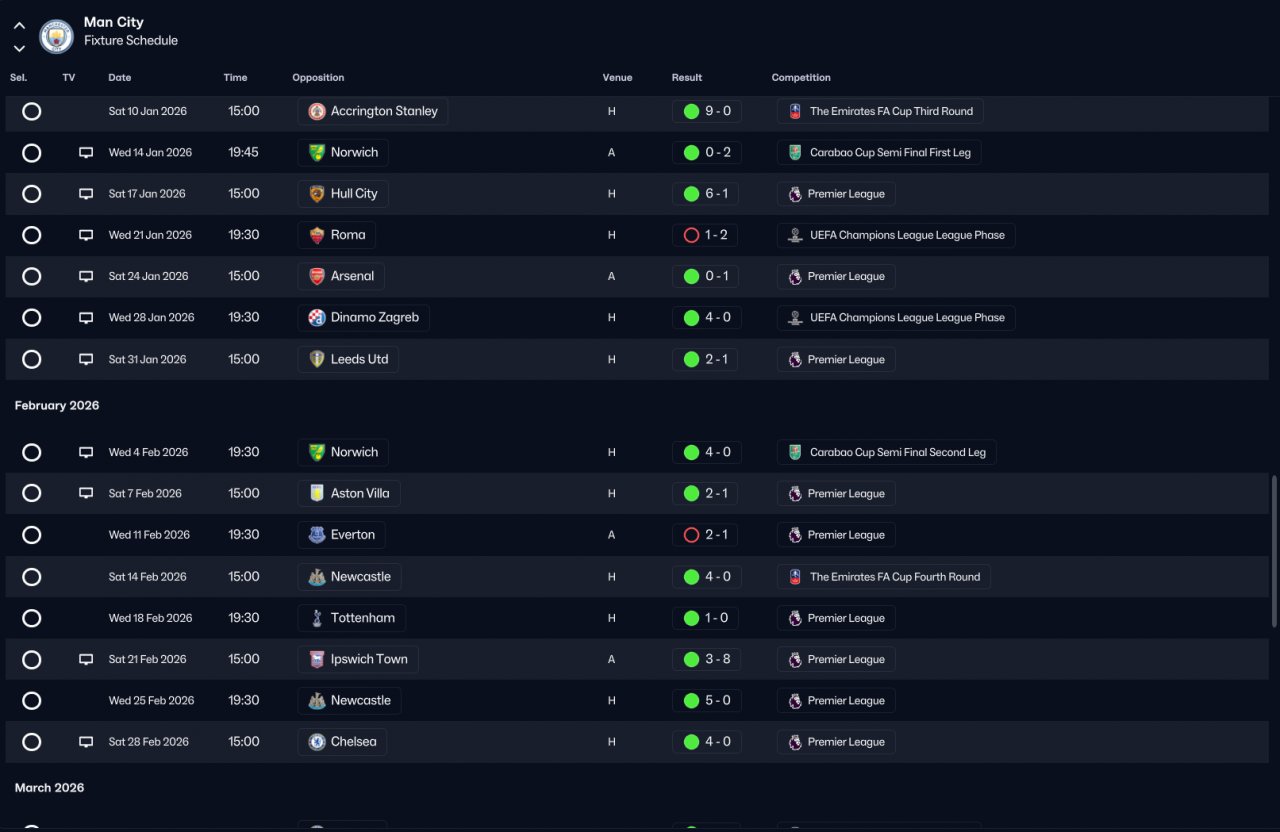The image size is (1280, 832).
Task: Click the Man City club crest icon
Action: pos(56,36)
